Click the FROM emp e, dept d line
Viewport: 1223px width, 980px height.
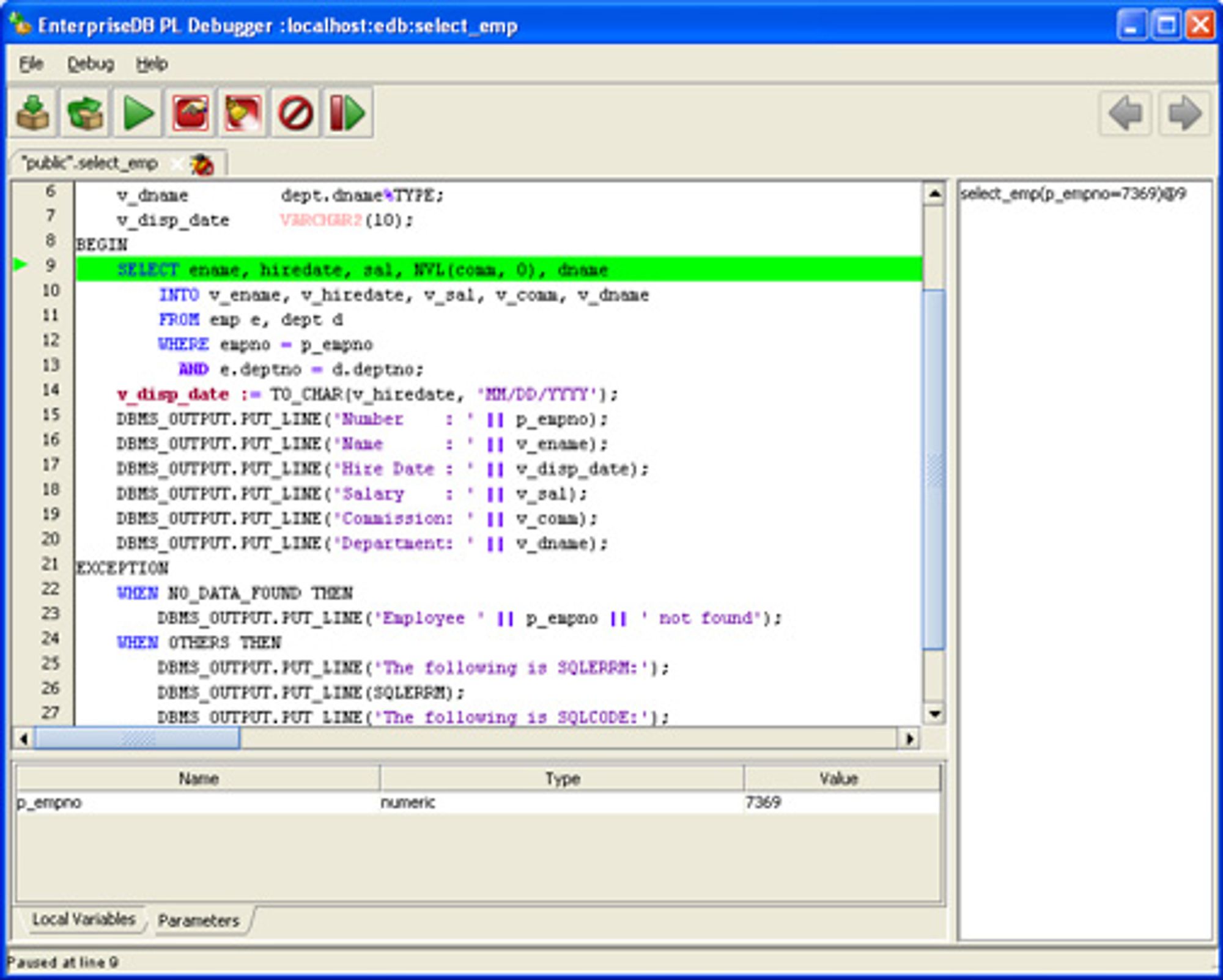[251, 320]
